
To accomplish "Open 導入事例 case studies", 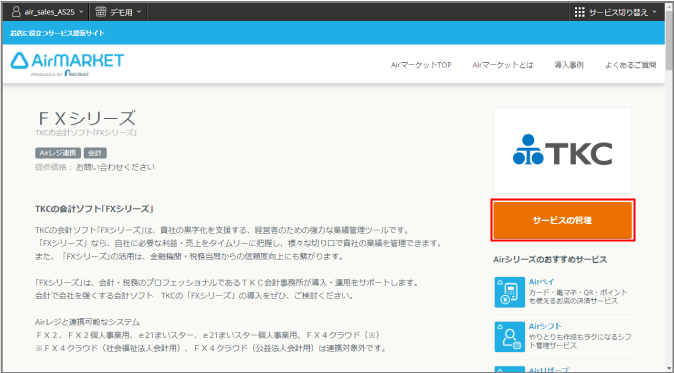I will pyautogui.click(x=569, y=65).
